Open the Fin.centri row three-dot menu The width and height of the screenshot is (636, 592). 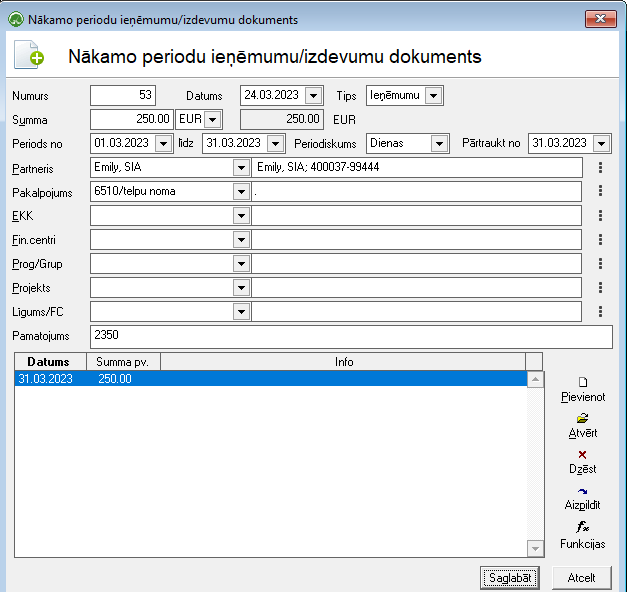600,240
